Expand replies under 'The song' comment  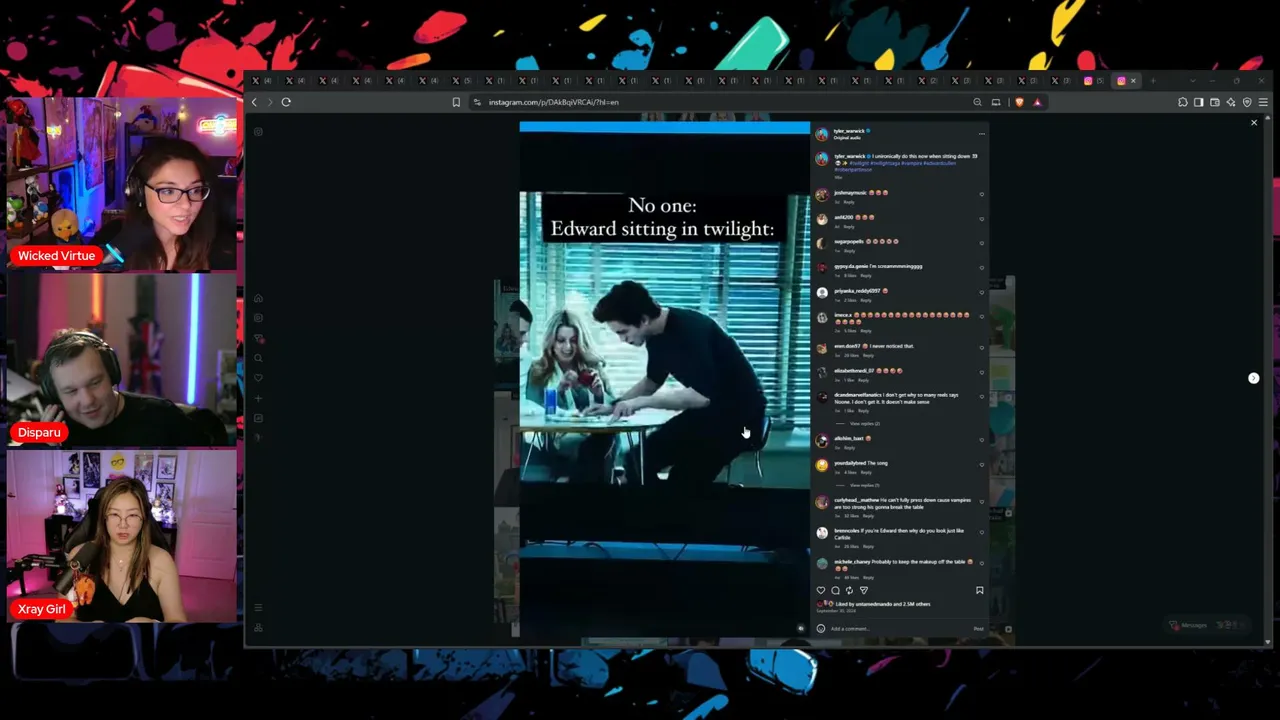tap(864, 485)
